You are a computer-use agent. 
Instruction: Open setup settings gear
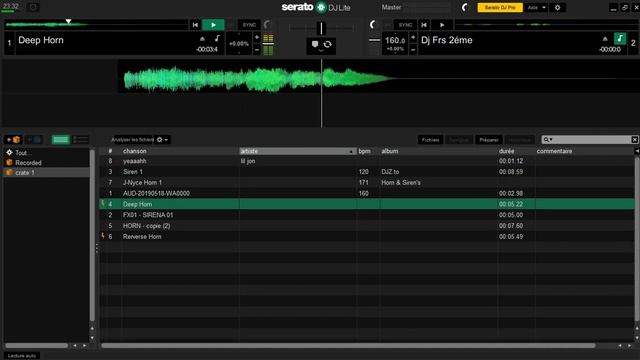click(558, 8)
